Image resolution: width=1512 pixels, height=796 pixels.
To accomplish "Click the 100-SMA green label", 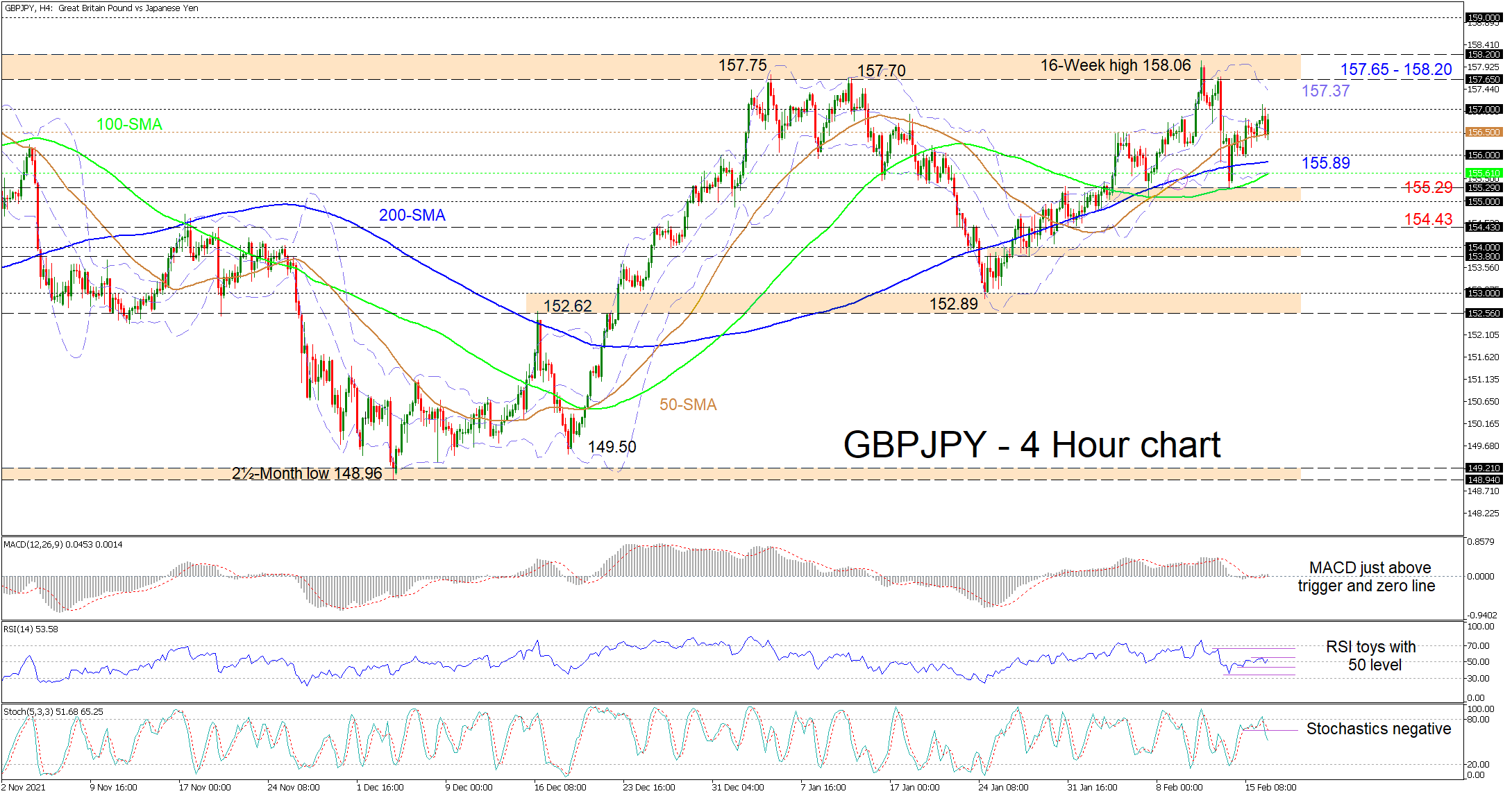I will pos(129,124).
